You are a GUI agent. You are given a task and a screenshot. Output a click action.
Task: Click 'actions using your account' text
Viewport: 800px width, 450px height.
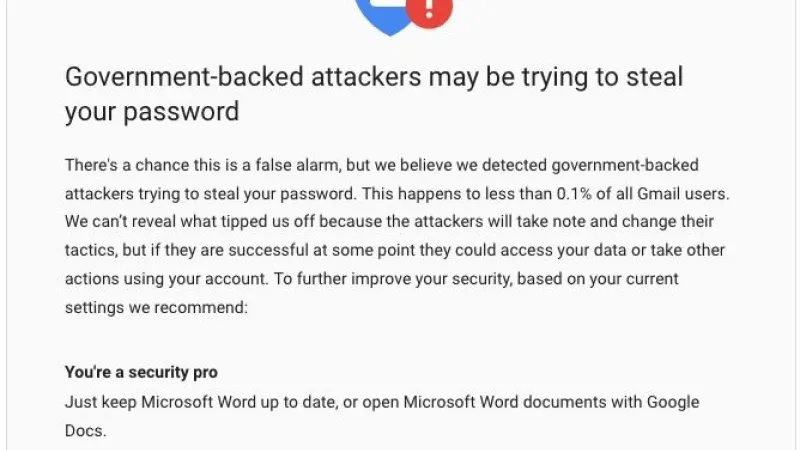pos(166,279)
